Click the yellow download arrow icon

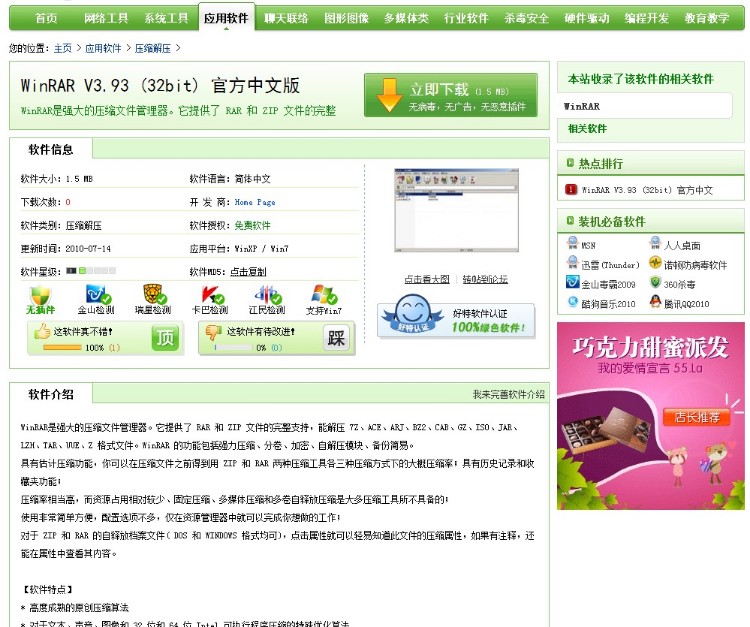tap(389, 95)
